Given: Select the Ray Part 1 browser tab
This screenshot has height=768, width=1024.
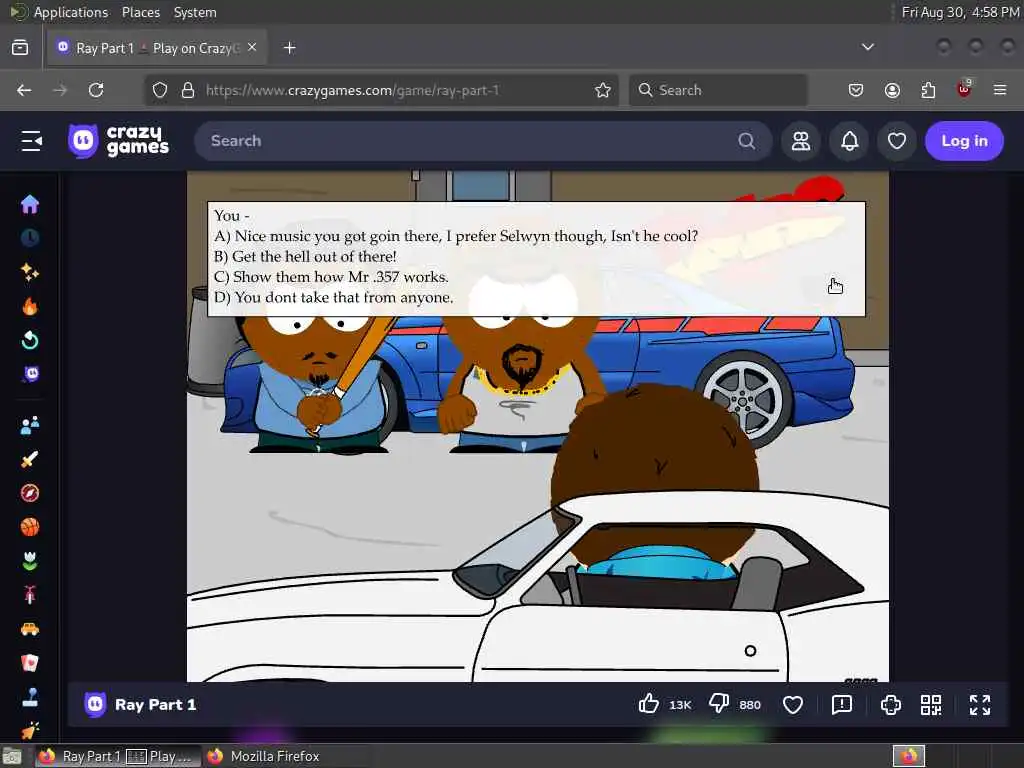Looking at the screenshot, I should 157,48.
